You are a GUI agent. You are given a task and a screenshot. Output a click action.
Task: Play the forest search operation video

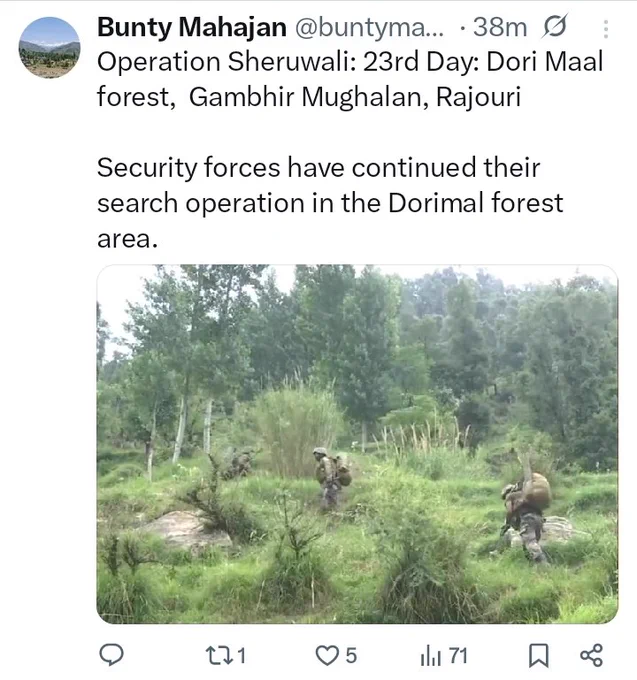(x=357, y=444)
